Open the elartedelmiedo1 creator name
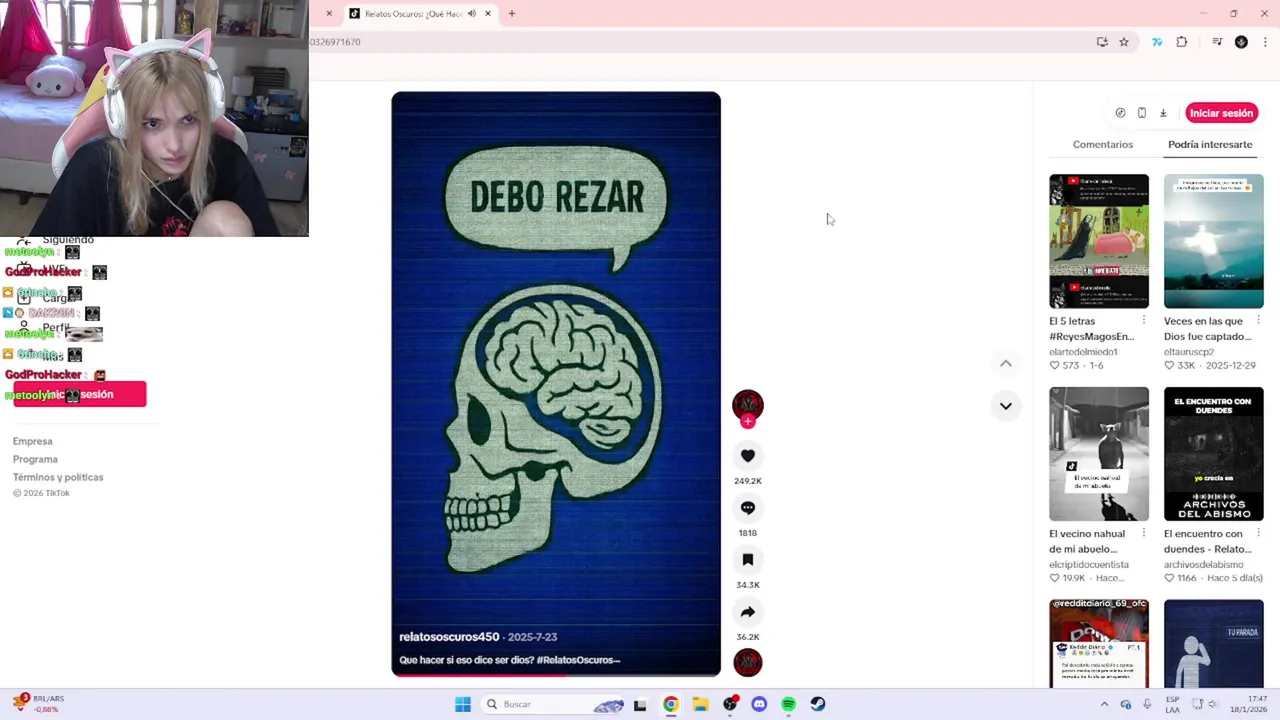Viewport: 1280px width, 720px height. (1083, 352)
